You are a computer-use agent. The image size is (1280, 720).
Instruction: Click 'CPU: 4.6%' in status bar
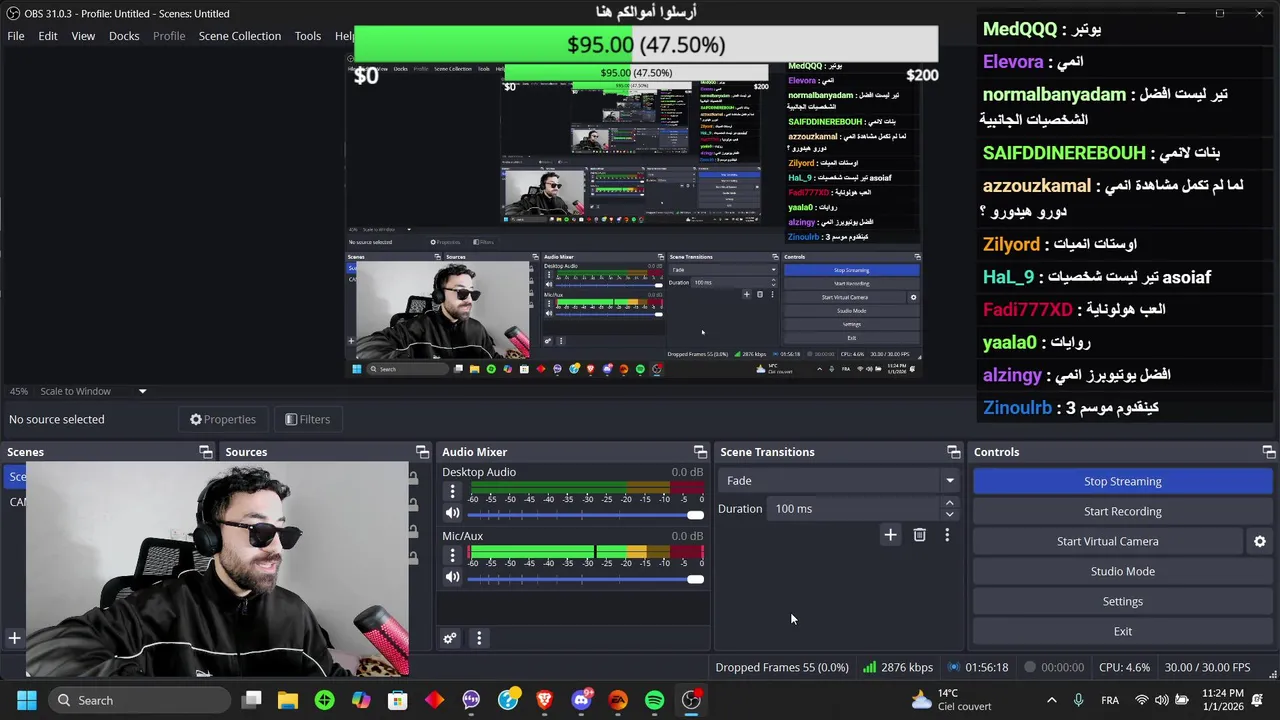(x=1124, y=667)
